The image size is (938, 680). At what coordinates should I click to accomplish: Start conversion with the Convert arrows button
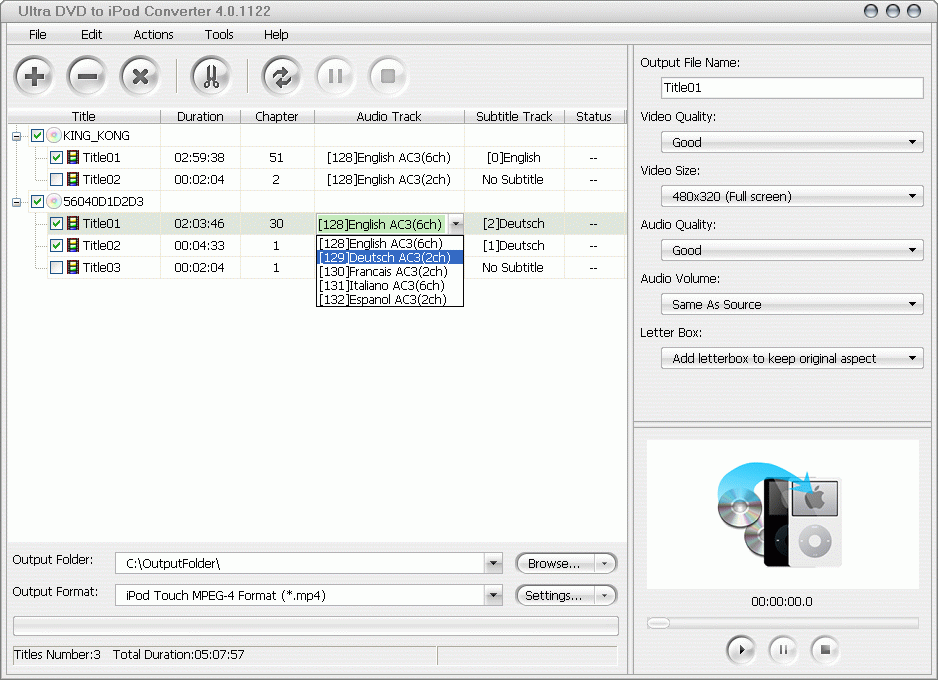tap(281, 76)
